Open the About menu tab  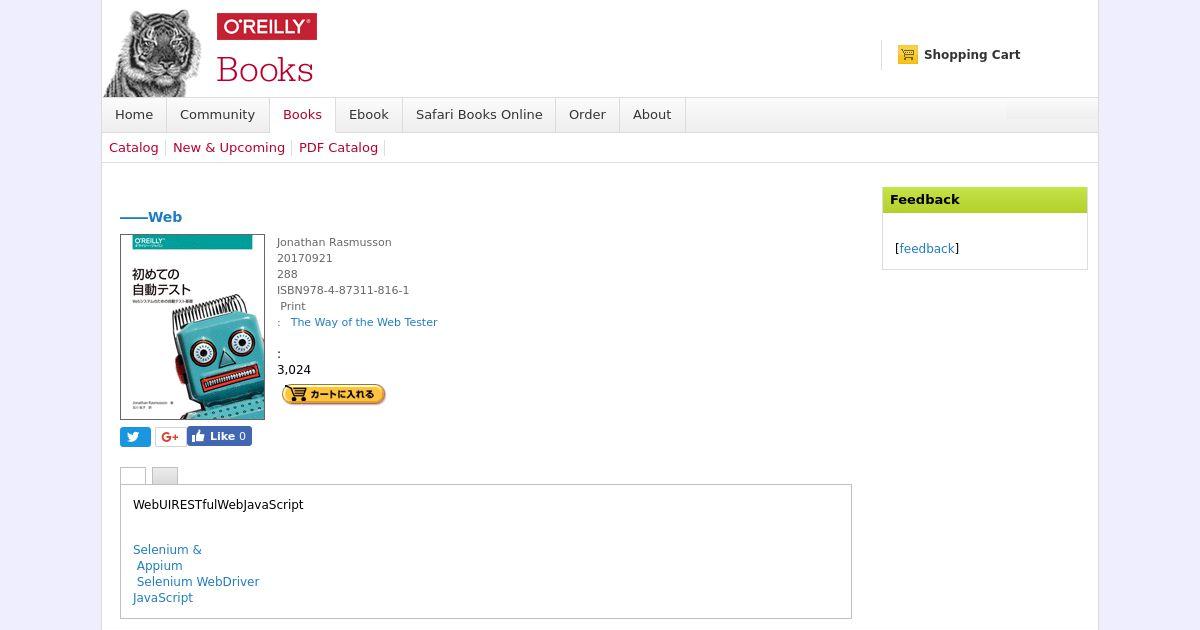pos(652,115)
